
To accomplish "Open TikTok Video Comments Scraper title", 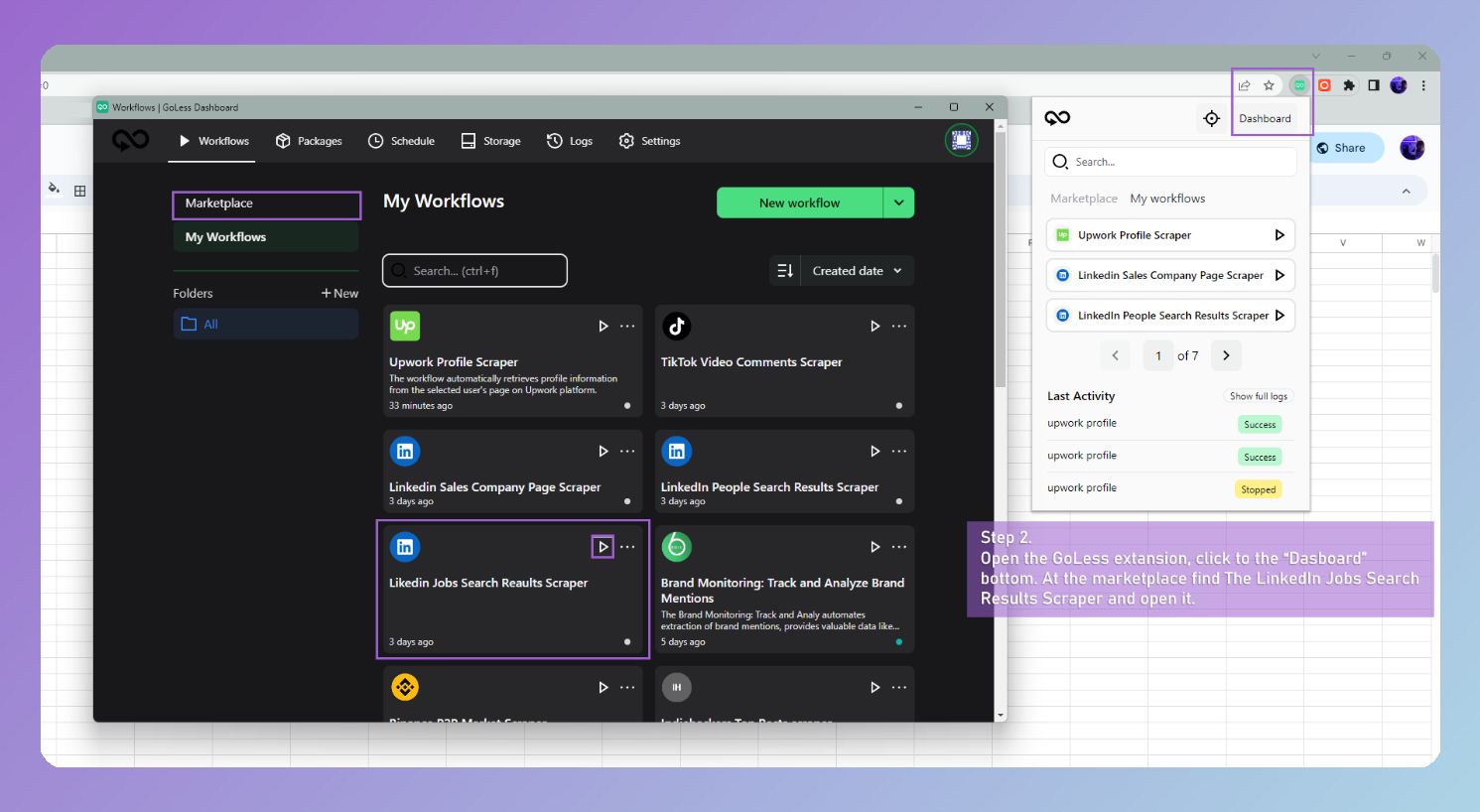I will 751,362.
